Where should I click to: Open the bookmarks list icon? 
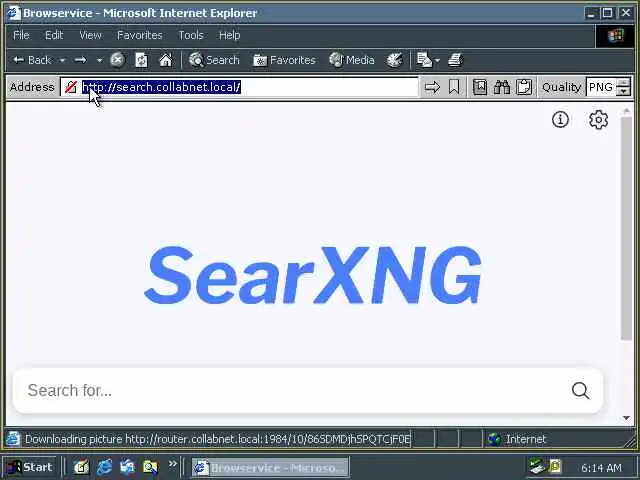coord(480,87)
